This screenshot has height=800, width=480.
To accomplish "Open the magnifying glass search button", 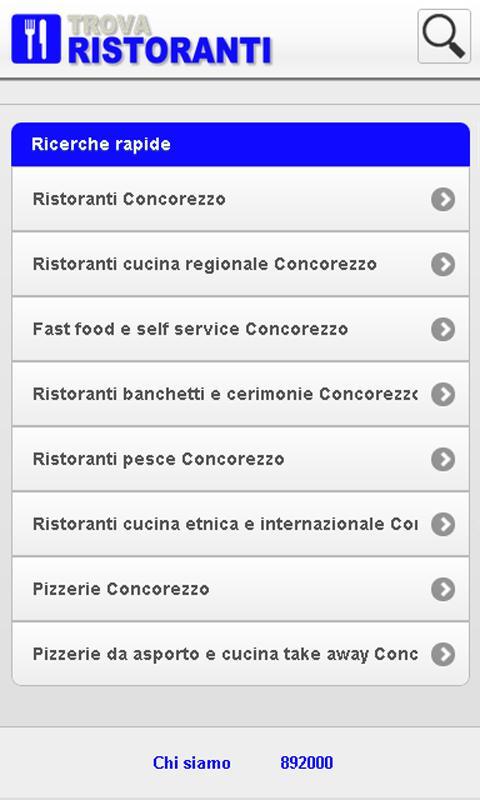I will click(x=444, y=36).
